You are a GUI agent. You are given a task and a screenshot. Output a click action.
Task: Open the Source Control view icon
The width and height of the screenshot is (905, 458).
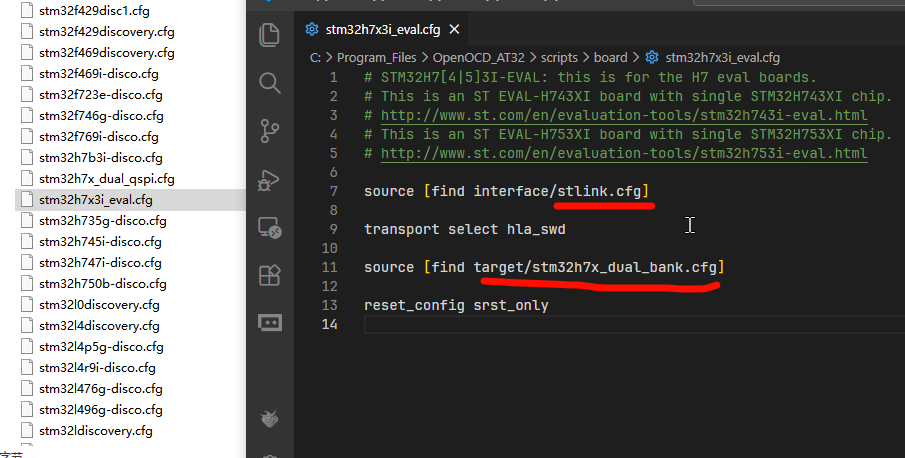[x=269, y=131]
